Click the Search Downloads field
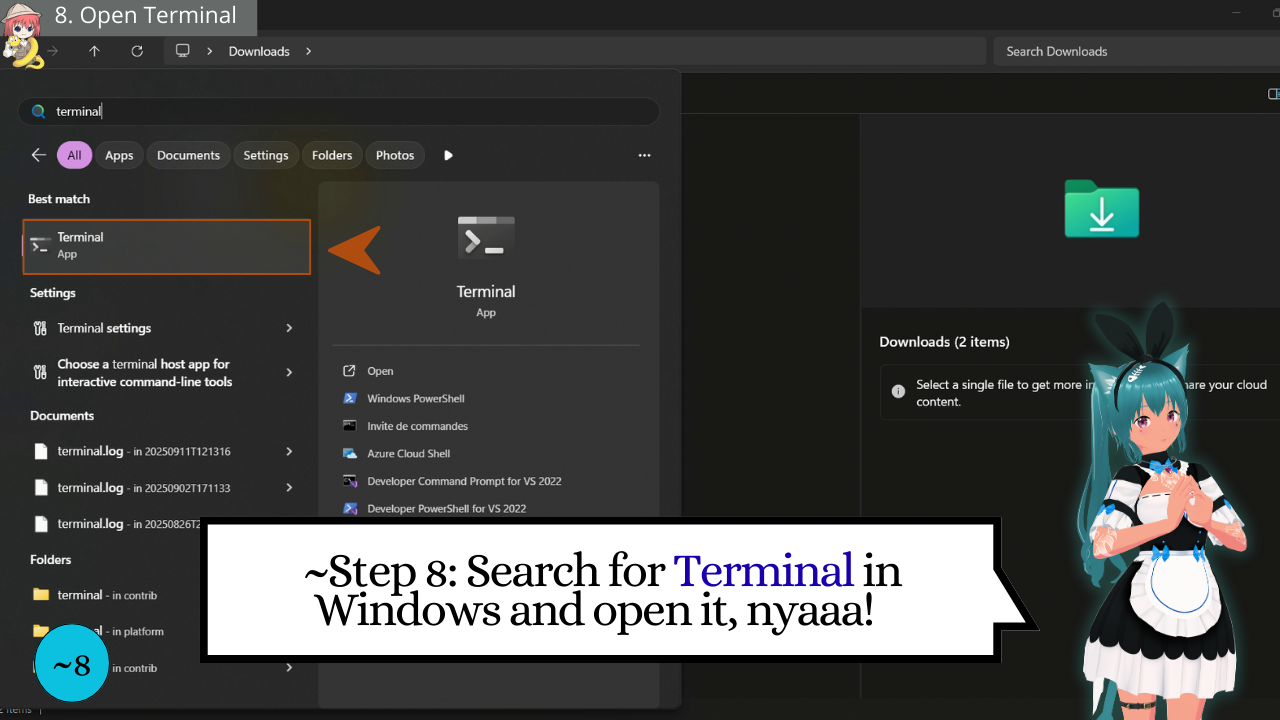1280x720 pixels. click(1136, 51)
